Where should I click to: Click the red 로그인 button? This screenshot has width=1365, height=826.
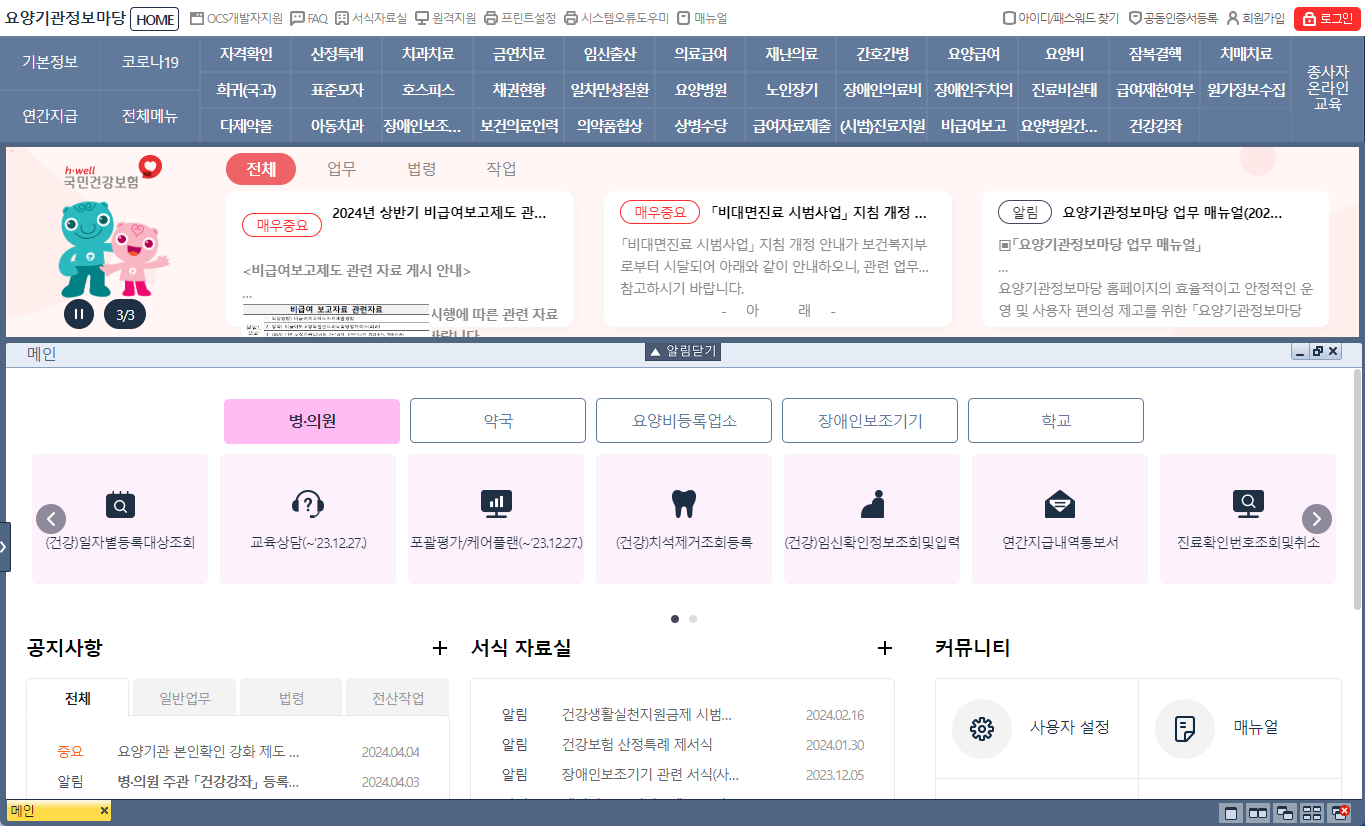1327,18
